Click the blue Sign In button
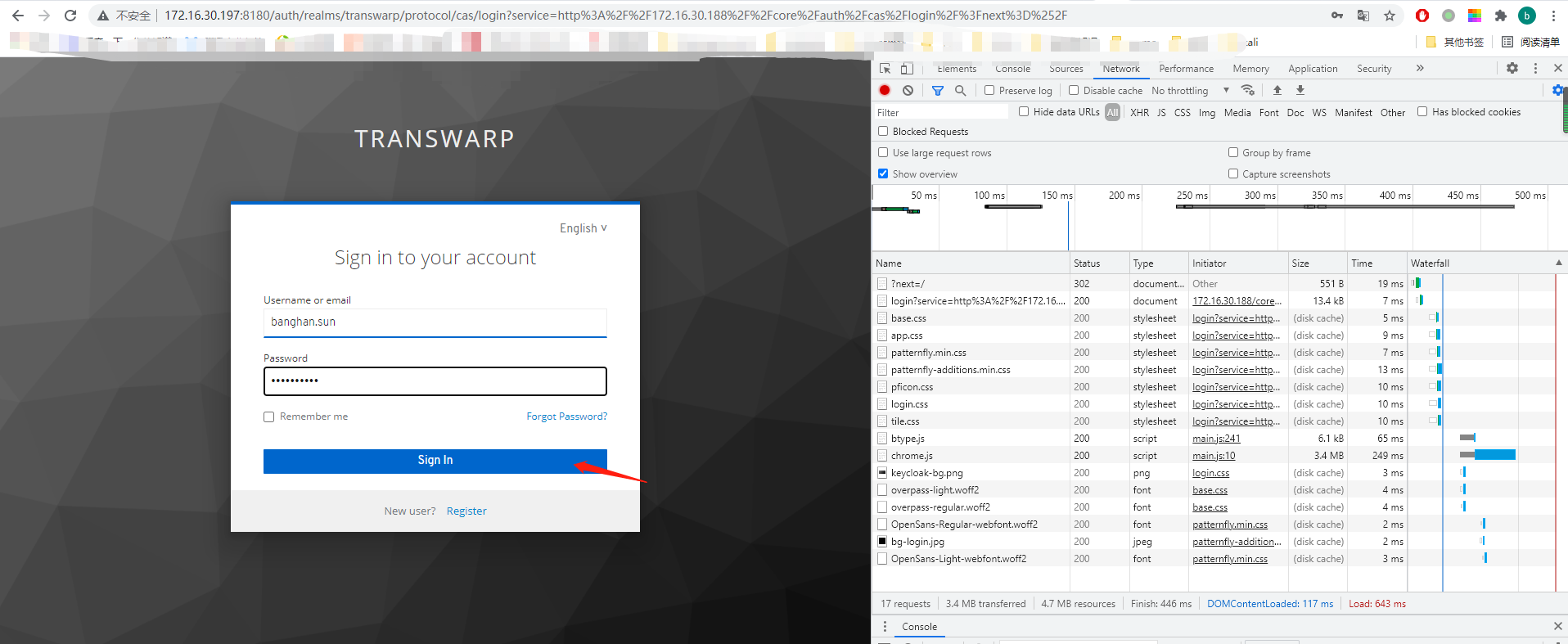 [435, 461]
